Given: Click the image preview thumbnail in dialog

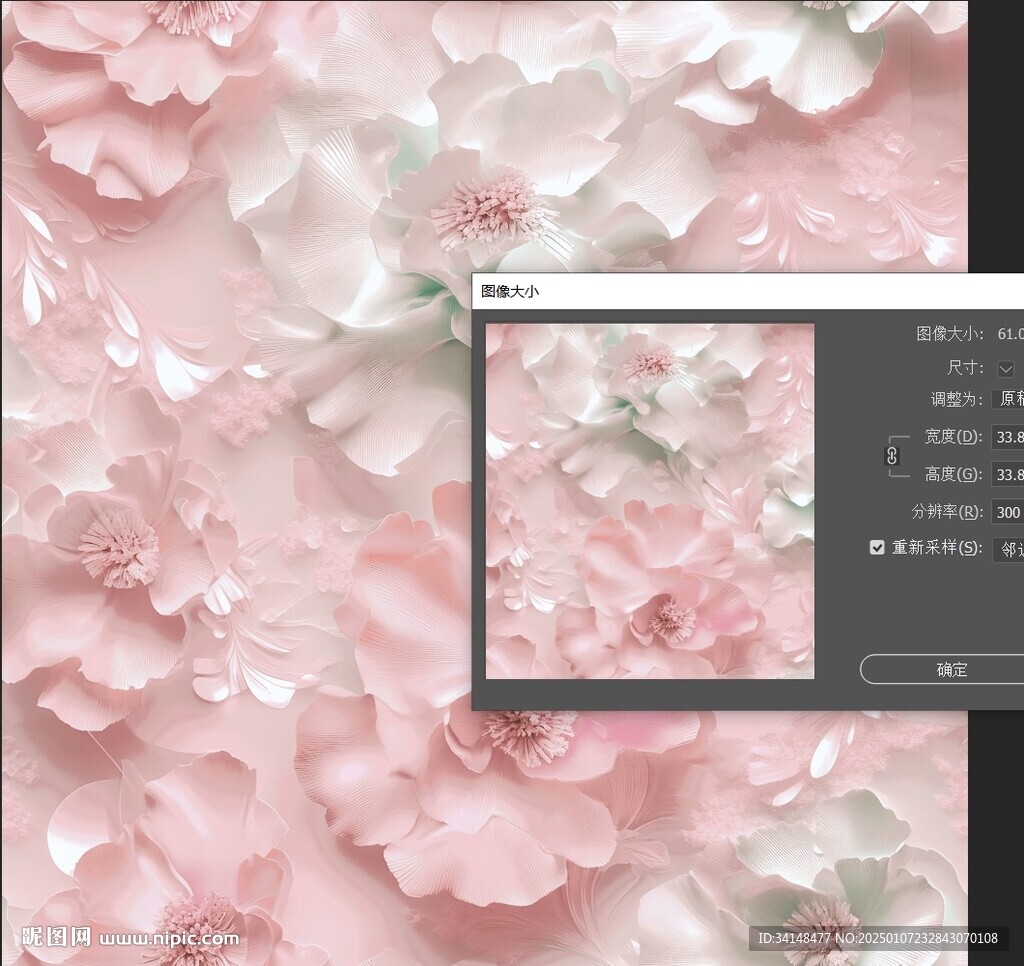Looking at the screenshot, I should point(648,500).
